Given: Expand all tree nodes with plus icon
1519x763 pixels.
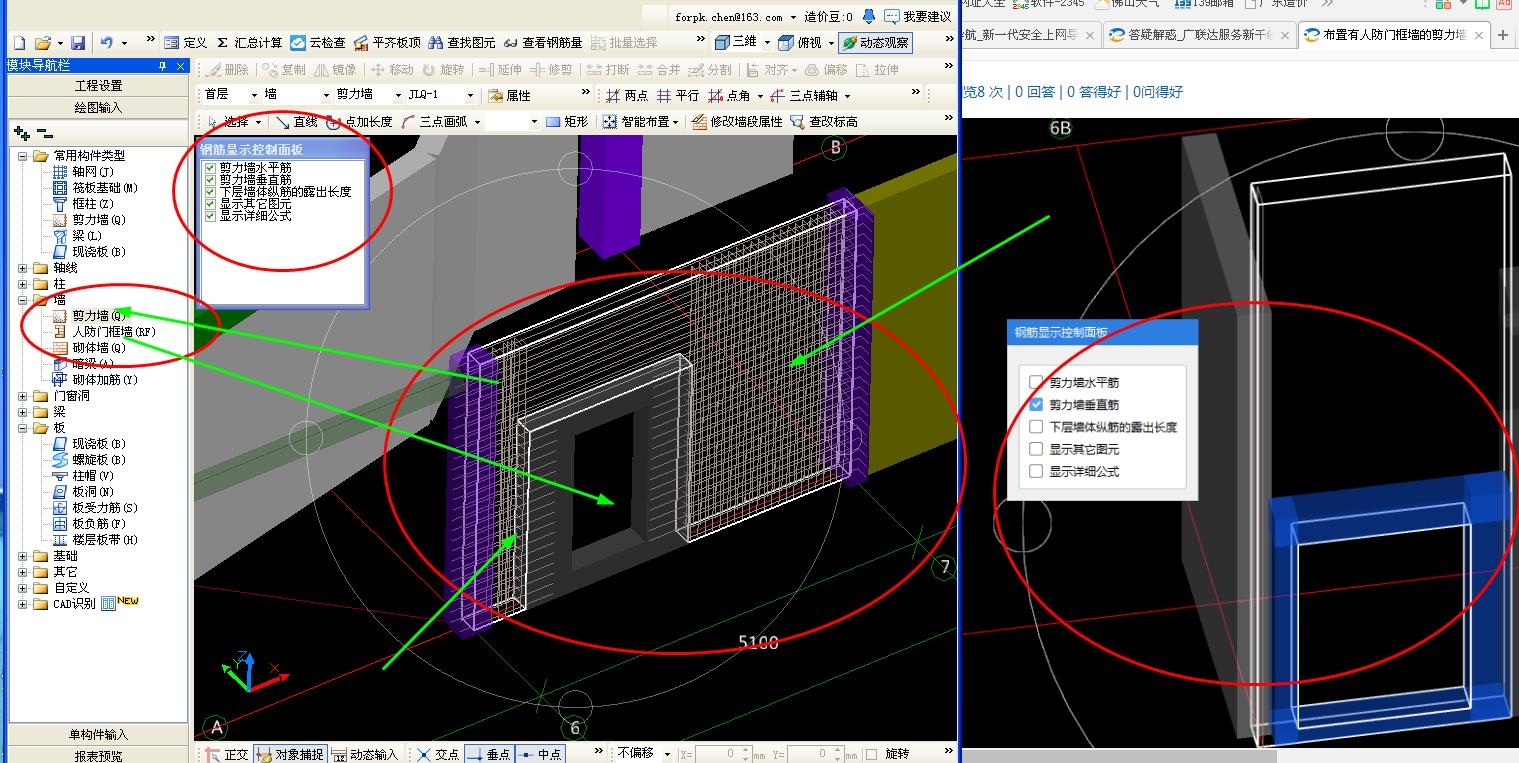Looking at the screenshot, I should 22,133.
